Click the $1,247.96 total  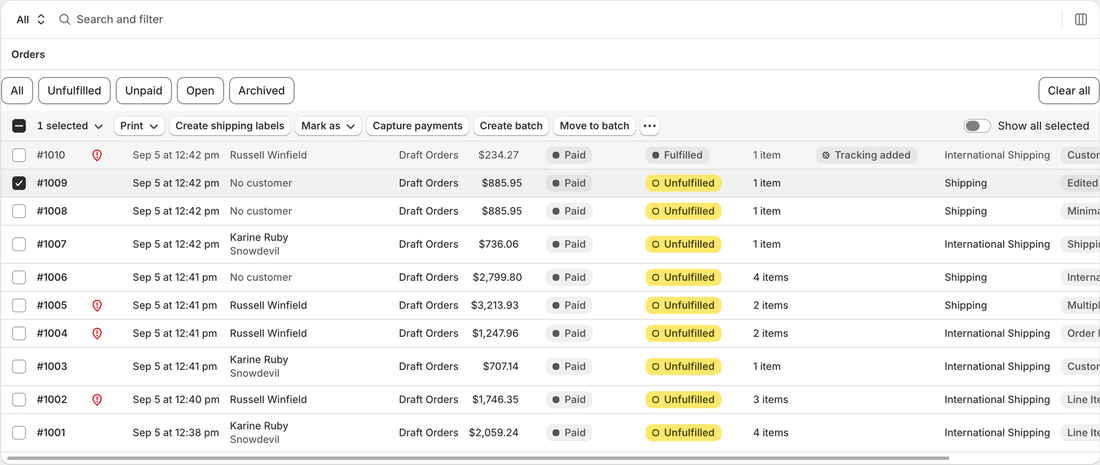pos(495,333)
